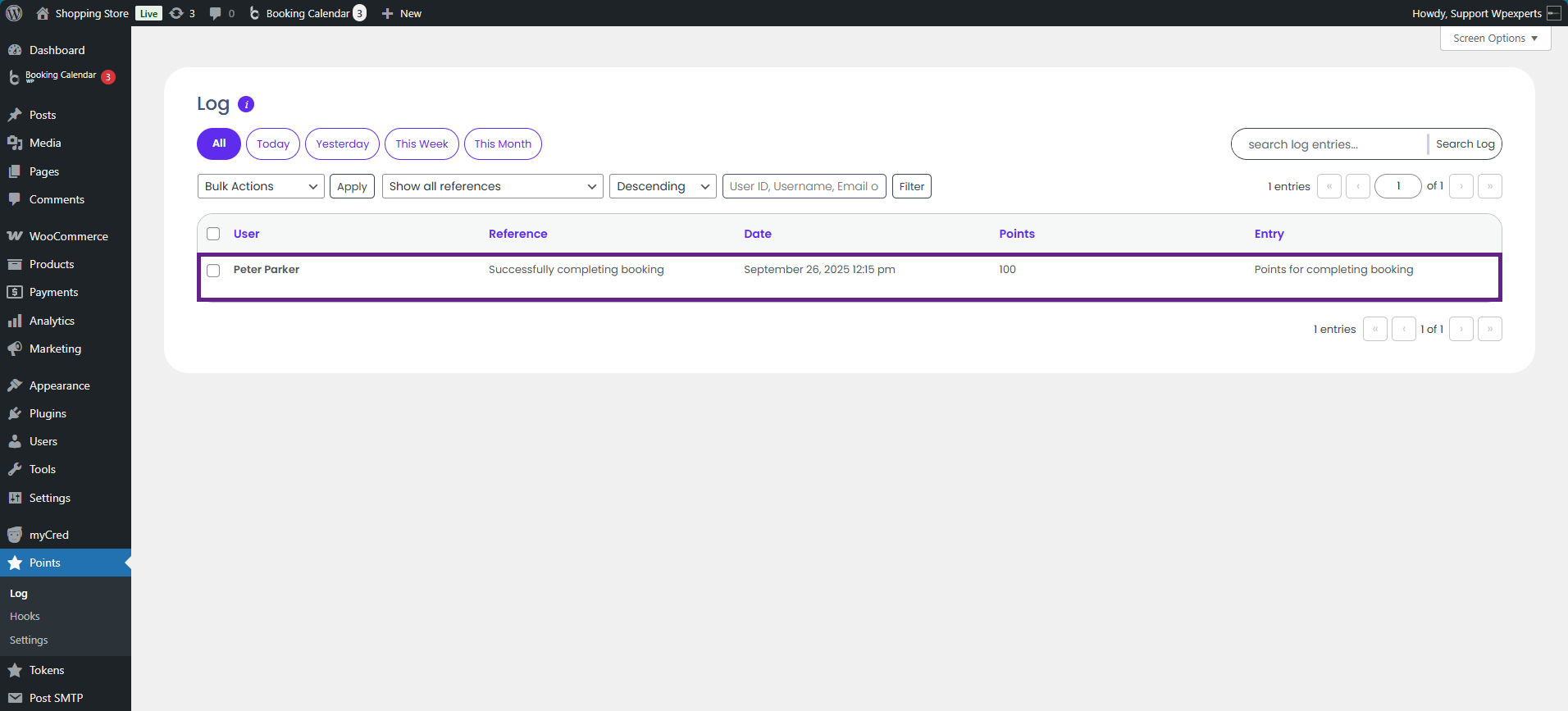
Task: Switch to the Yesterday filter tab
Action: point(342,144)
